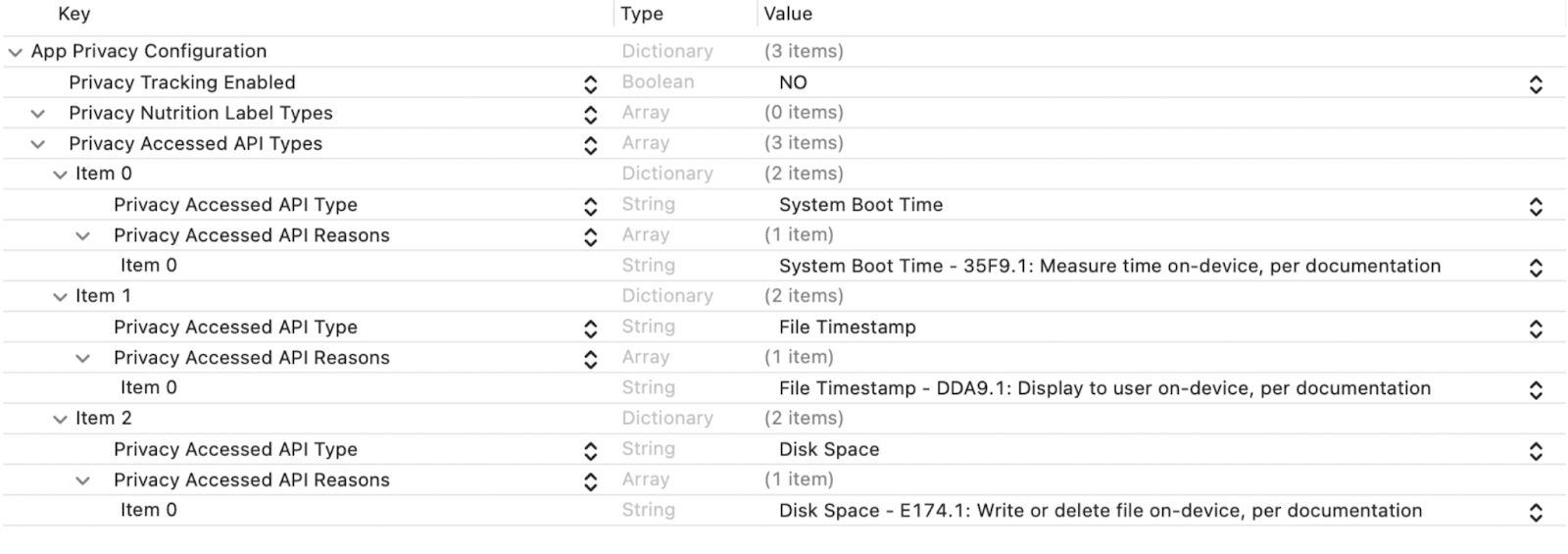Open System Boot Time 35F9.1 reason stepper
Viewport: 1568px width, 554px height.
1536,268
